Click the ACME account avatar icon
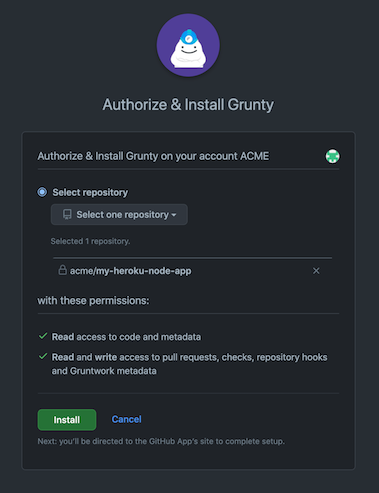 tap(332, 156)
